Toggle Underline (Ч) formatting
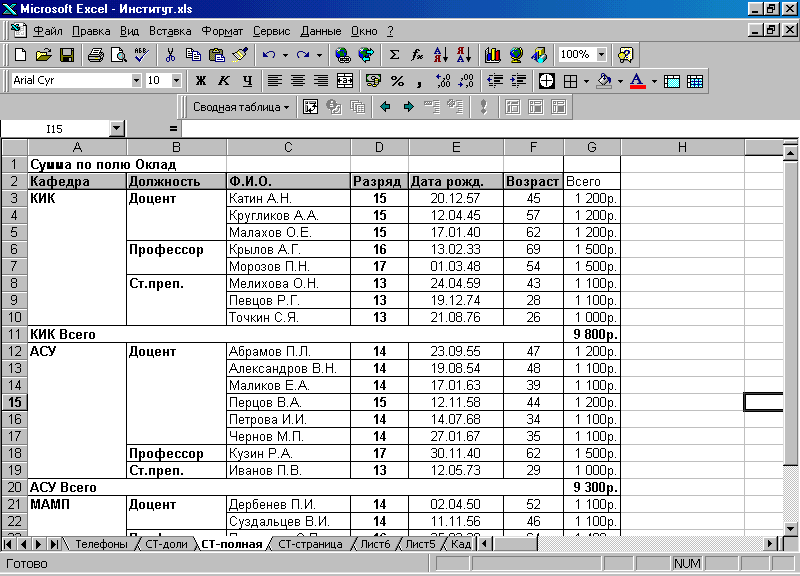This screenshot has width=800, height=576. 247,81
